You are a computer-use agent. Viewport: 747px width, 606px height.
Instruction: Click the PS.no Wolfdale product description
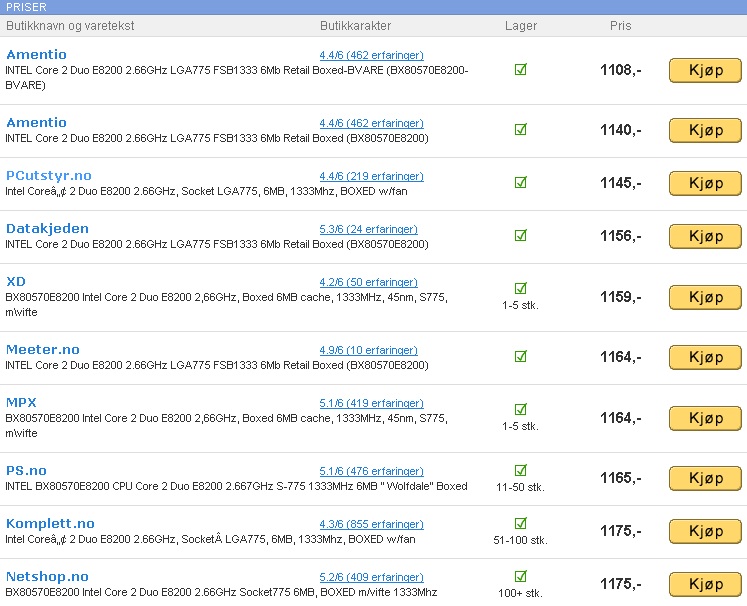(236, 486)
